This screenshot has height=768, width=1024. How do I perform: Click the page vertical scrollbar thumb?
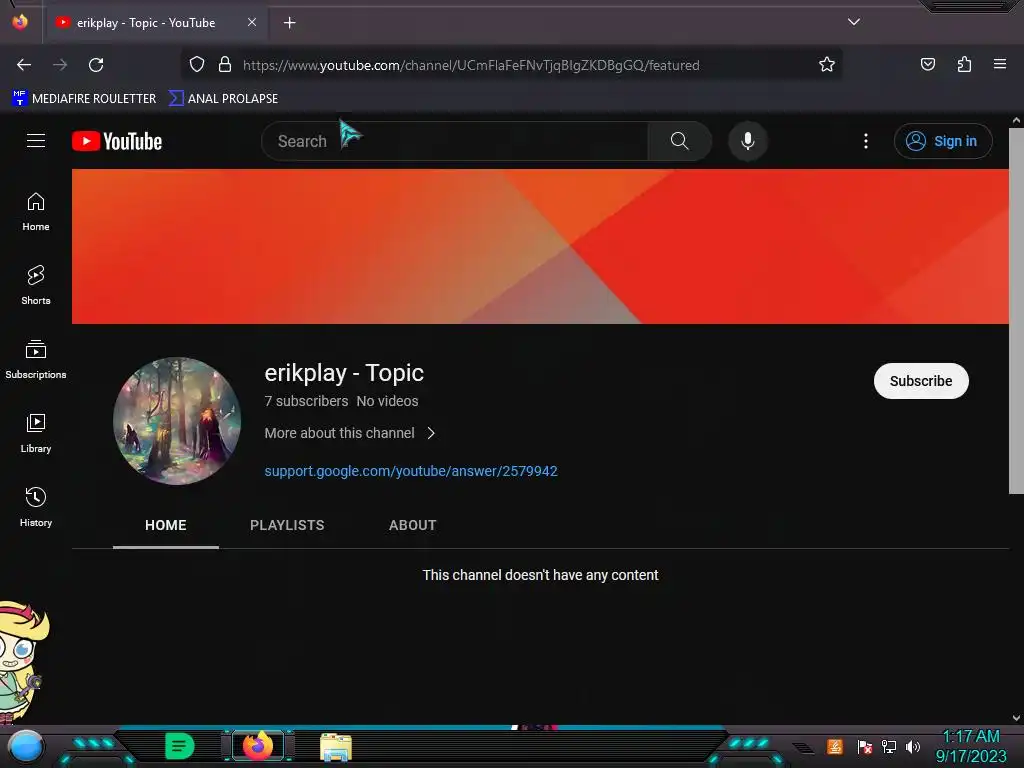(1016, 310)
